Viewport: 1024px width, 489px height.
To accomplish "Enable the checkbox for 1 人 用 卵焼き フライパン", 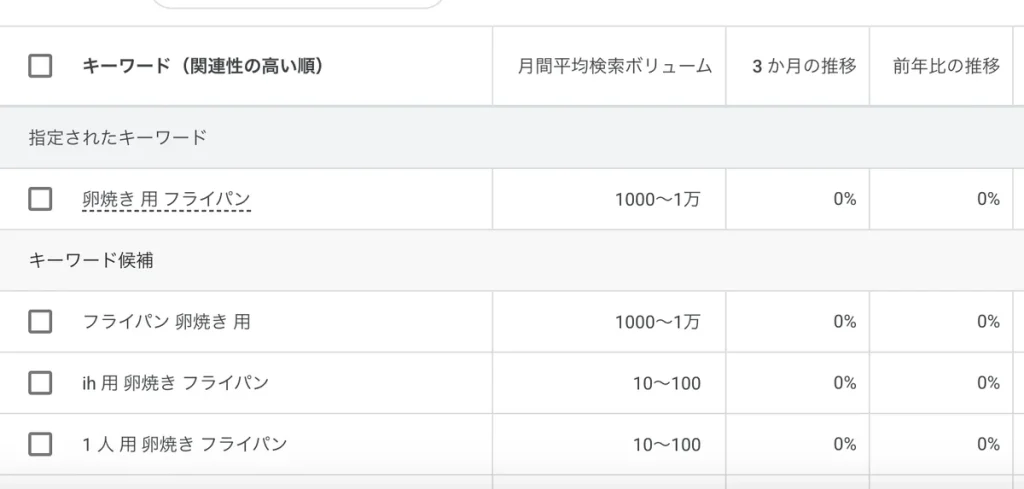I will (40, 444).
